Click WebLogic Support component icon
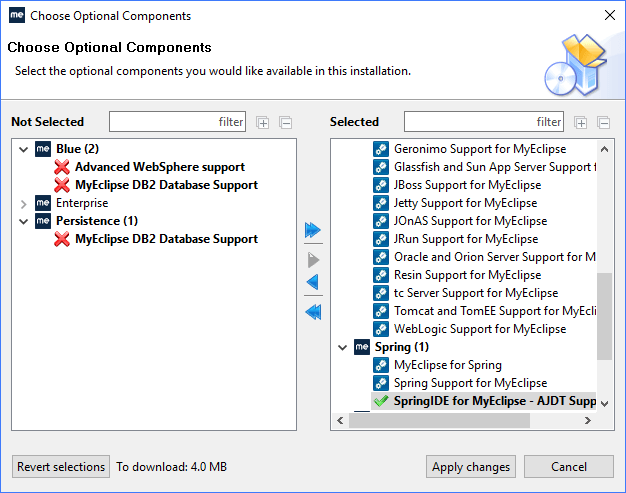 point(381,329)
